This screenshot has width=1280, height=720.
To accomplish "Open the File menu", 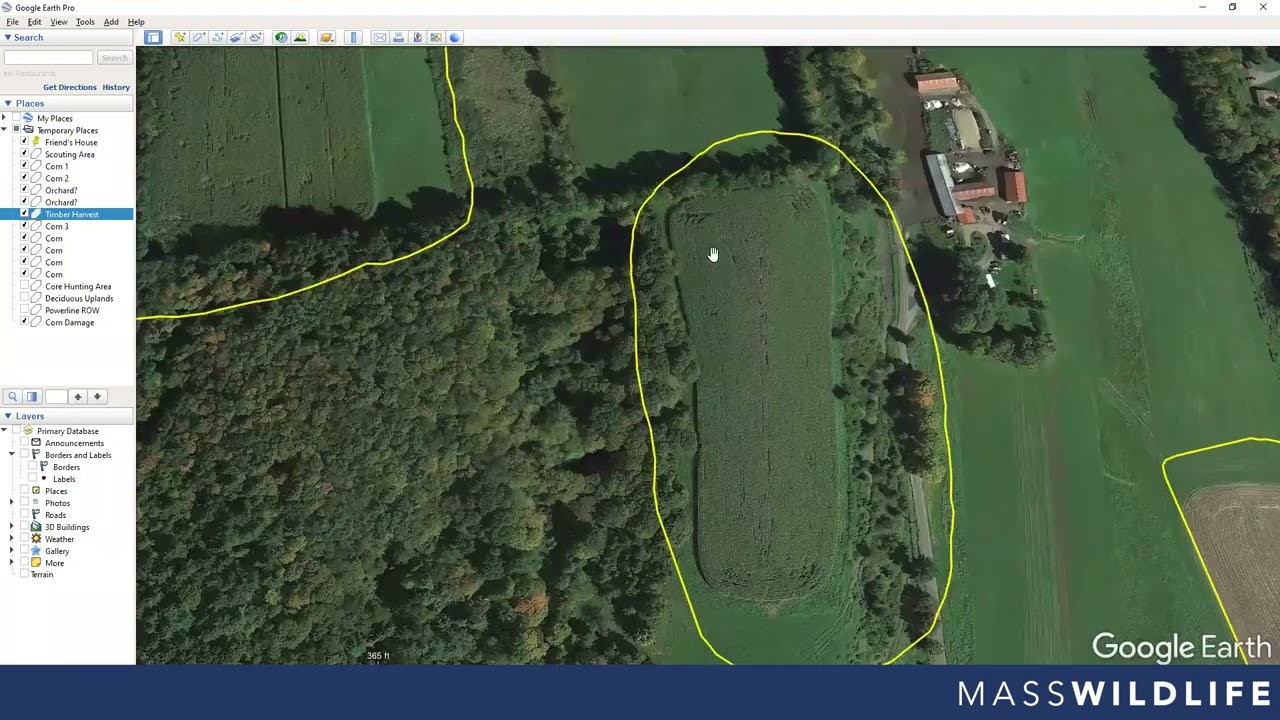I will 12,22.
